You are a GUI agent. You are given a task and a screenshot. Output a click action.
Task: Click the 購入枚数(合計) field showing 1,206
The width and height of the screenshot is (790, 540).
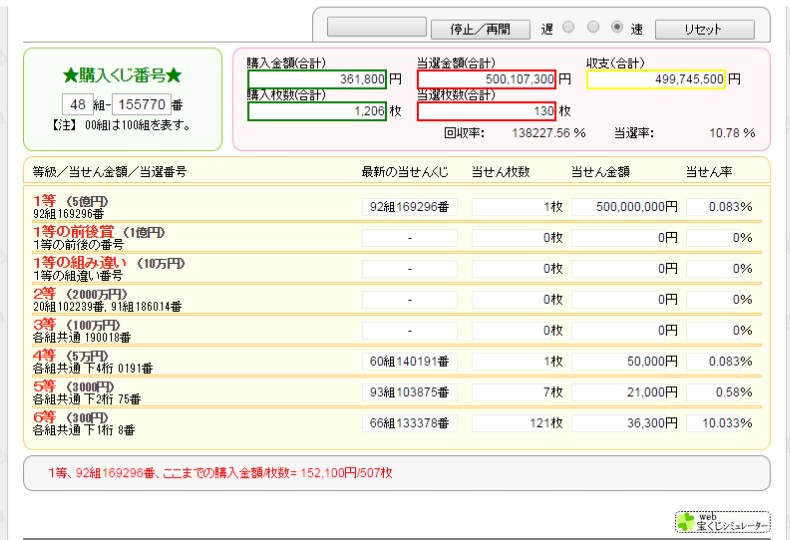317,111
